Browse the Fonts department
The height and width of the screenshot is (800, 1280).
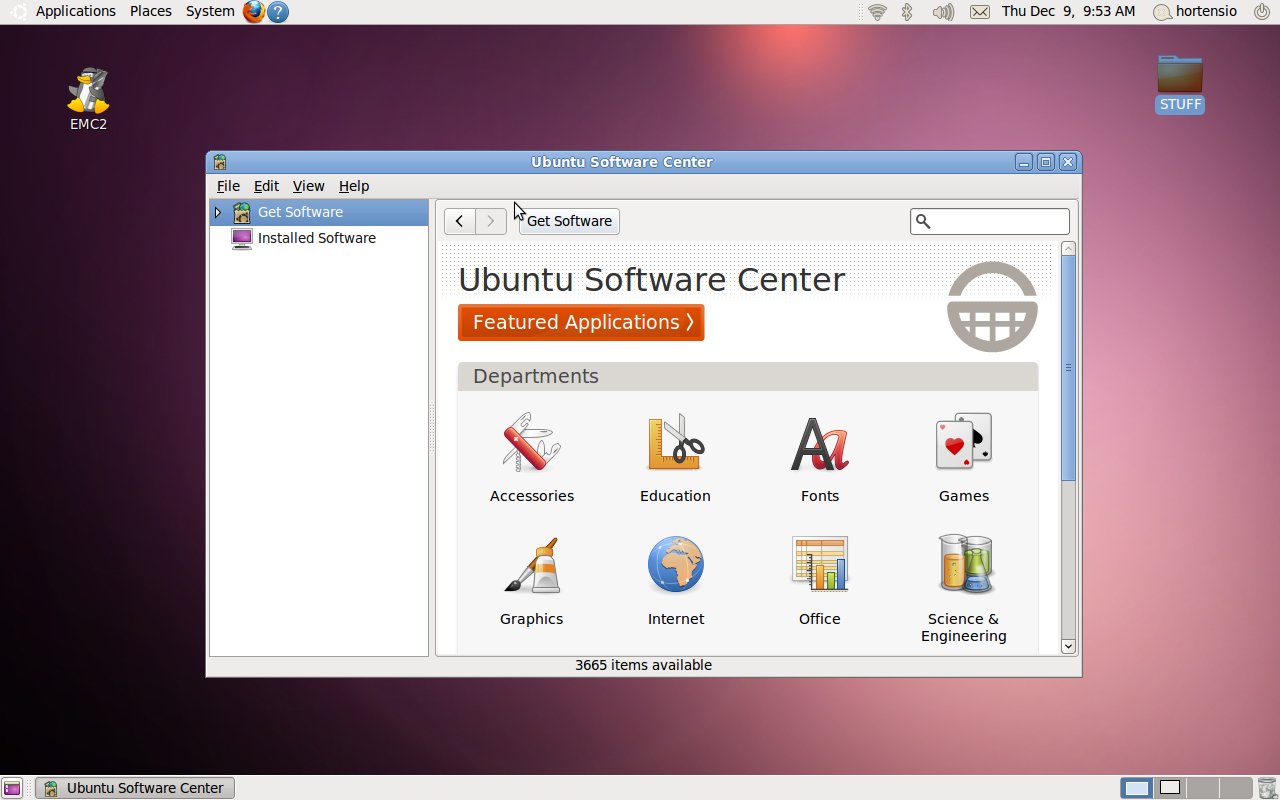coord(819,458)
